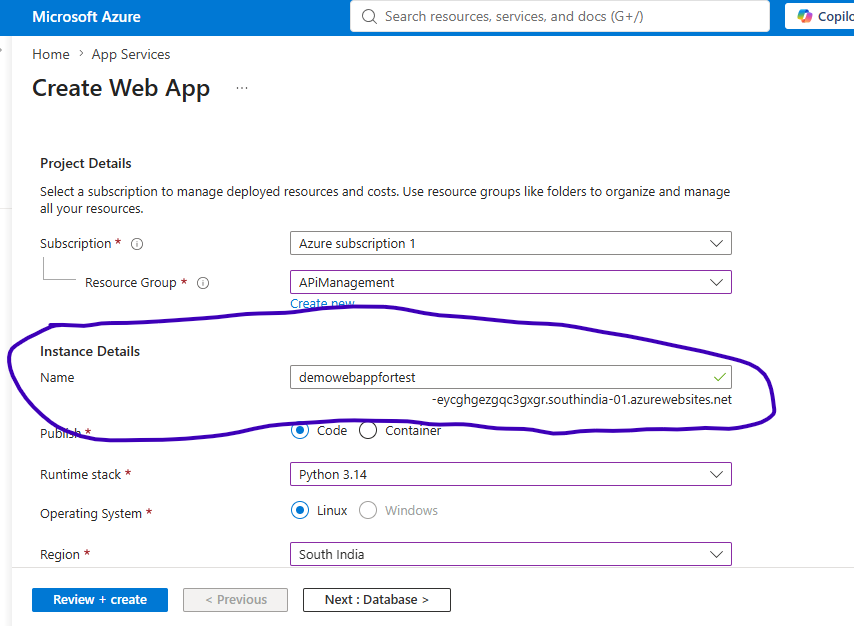854x626 pixels.
Task: Click the breadcrumb chevron after Home
Action: click(81, 53)
